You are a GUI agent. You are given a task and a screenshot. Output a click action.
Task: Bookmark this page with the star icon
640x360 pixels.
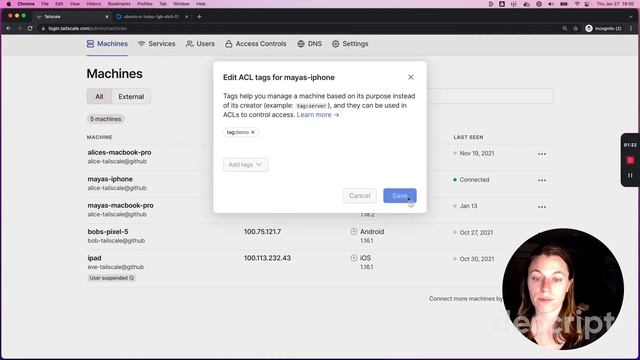tap(576, 29)
